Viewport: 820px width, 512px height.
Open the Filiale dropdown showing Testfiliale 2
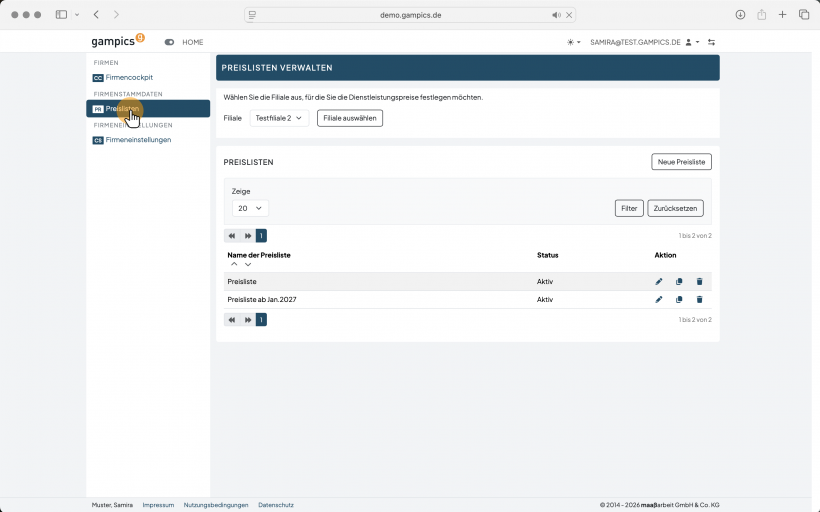coord(279,118)
